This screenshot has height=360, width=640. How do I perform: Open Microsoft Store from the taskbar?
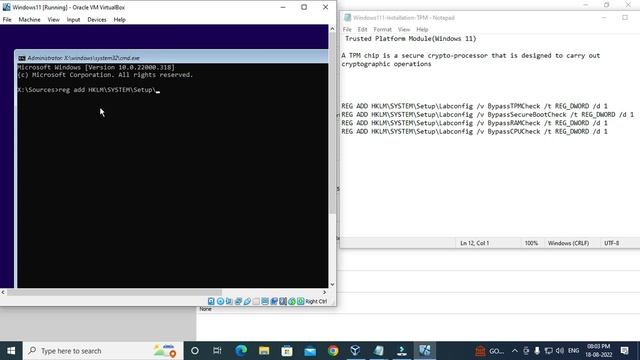tap(287, 351)
